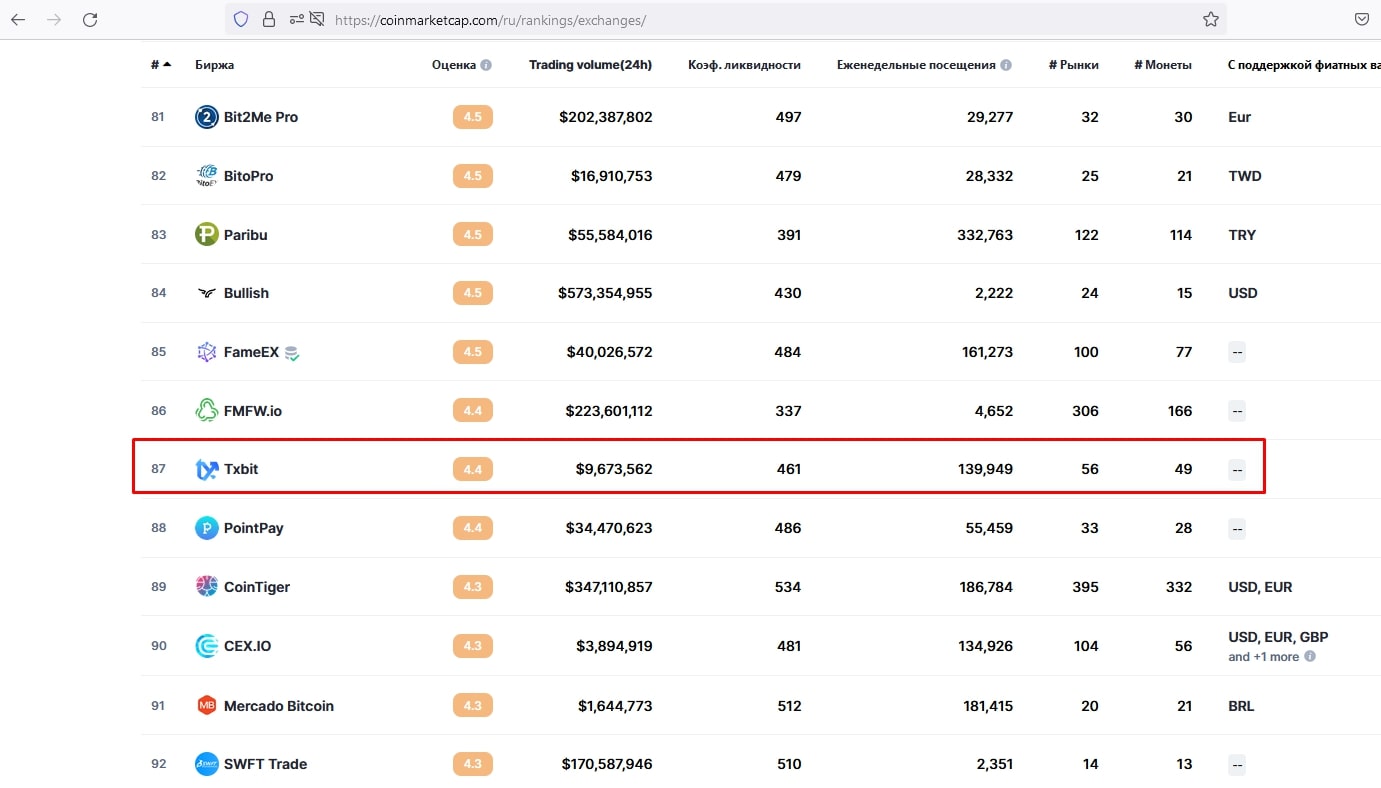Sort by Коэф. ликвидности header
This screenshot has width=1381, height=788.
tap(745, 65)
